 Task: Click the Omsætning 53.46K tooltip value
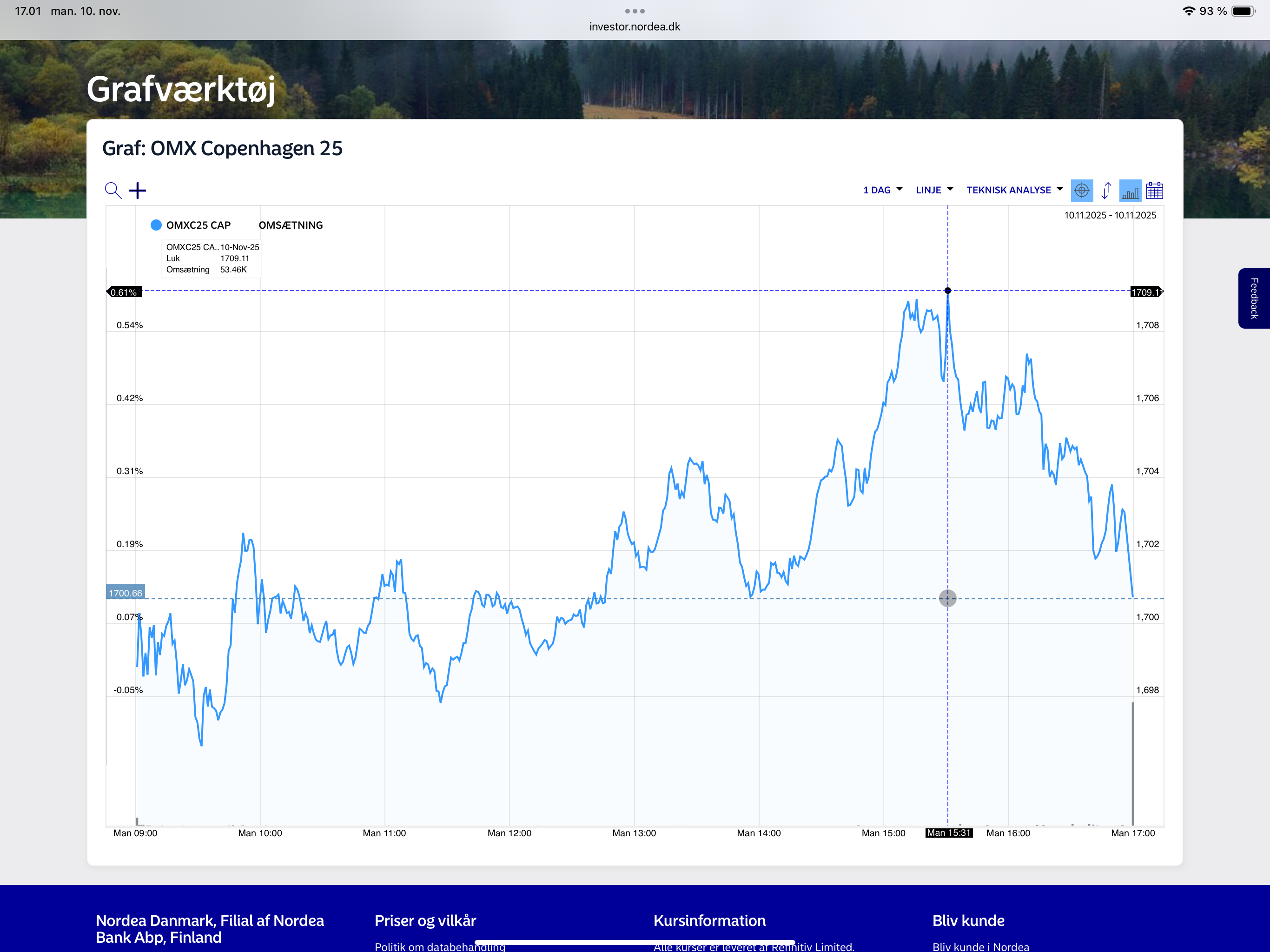[234, 269]
